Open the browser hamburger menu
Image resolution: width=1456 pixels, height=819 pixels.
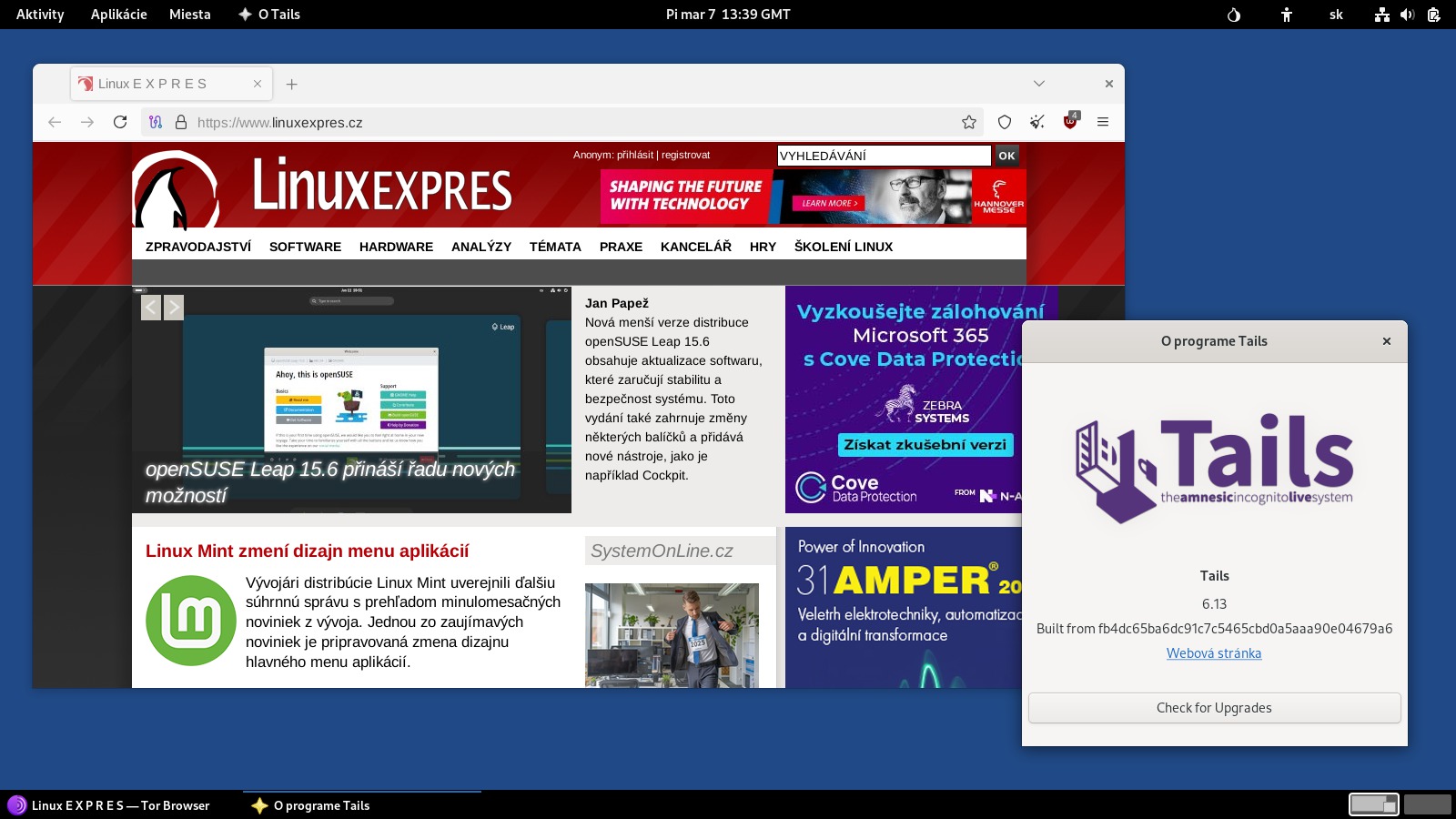click(x=1103, y=122)
